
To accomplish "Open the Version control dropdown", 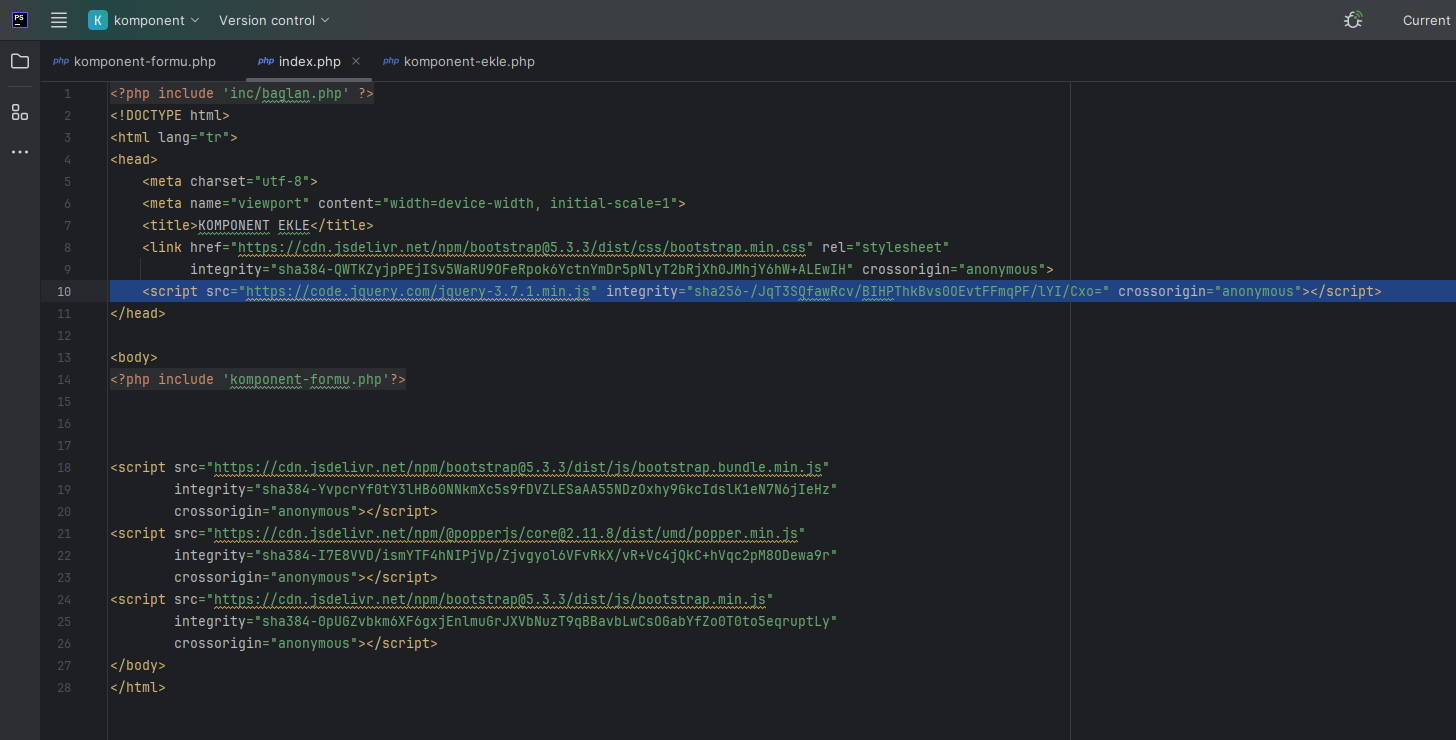I will [x=274, y=20].
